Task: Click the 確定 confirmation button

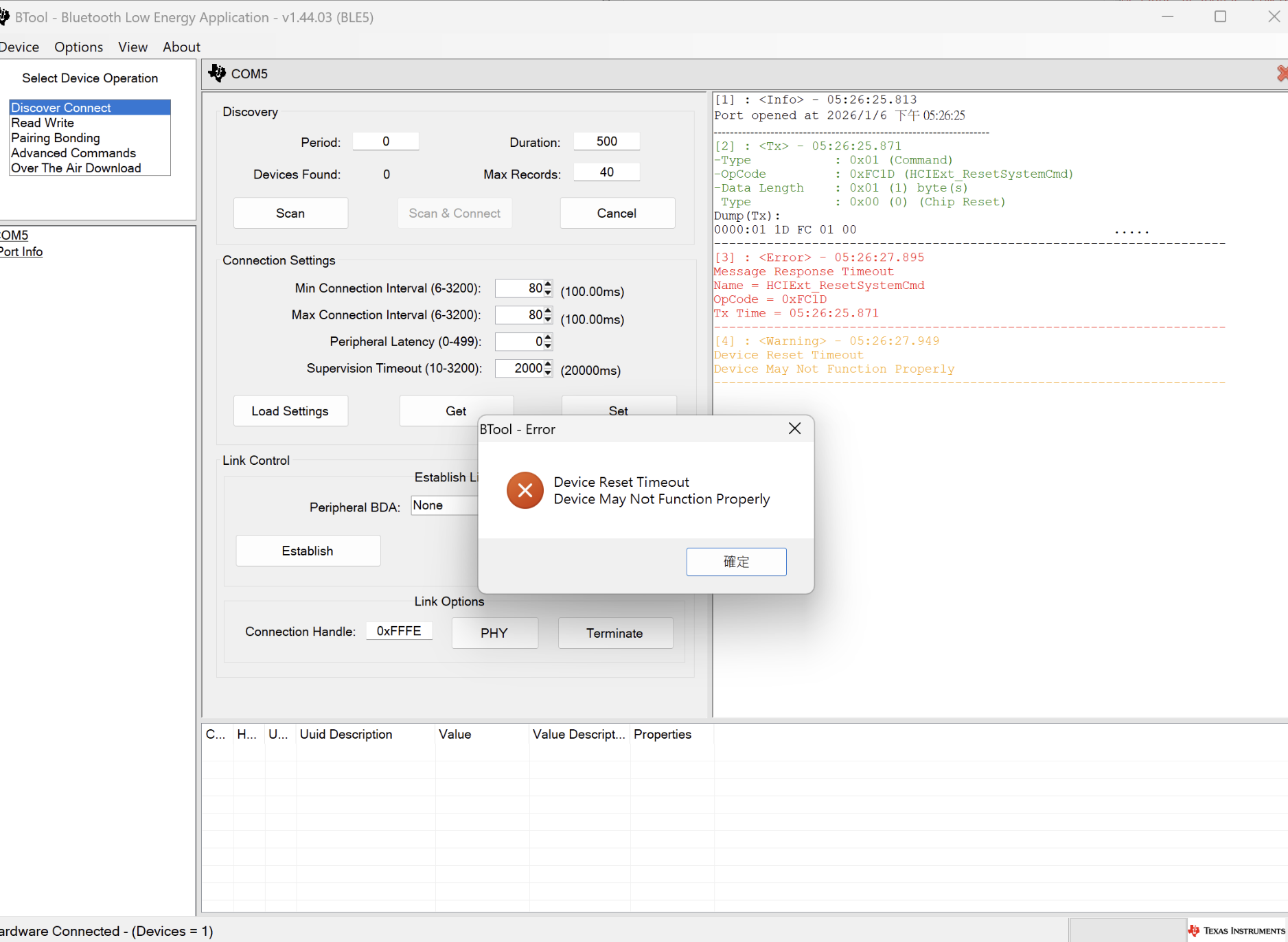Action: click(x=736, y=562)
